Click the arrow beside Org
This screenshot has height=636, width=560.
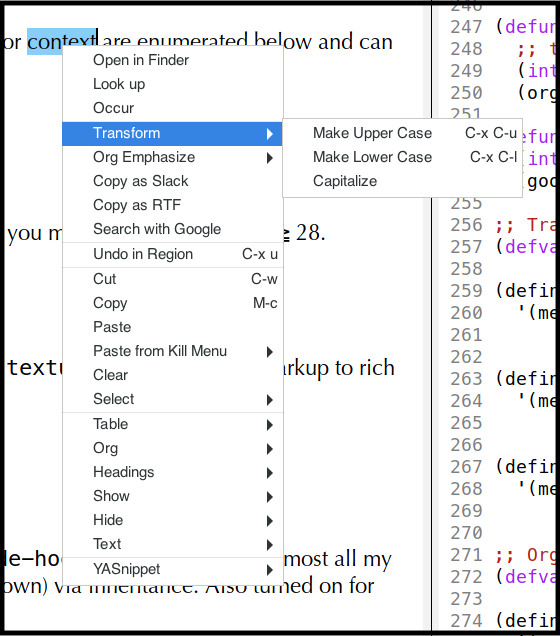click(270, 449)
